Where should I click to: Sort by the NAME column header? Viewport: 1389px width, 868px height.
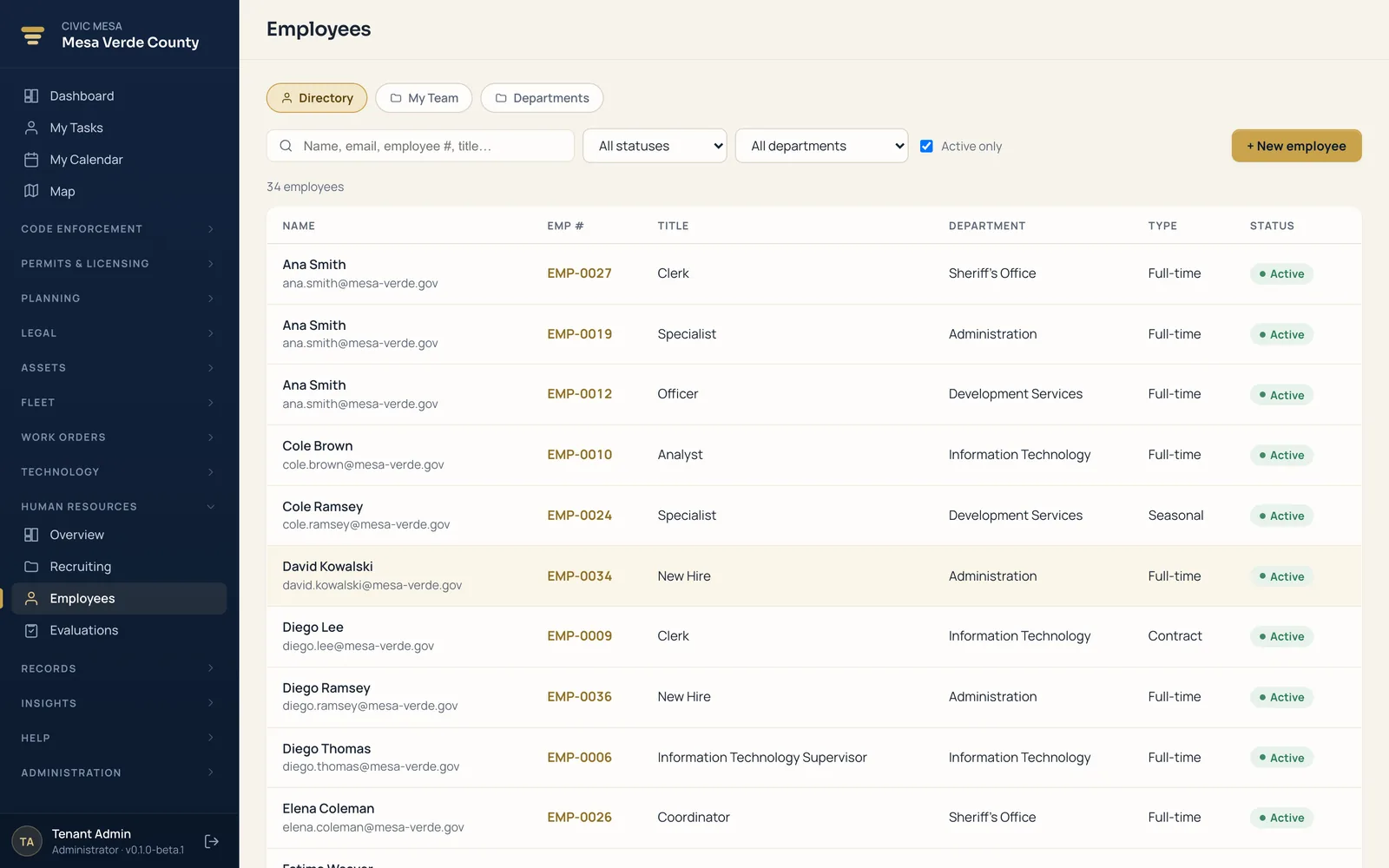[x=299, y=226]
